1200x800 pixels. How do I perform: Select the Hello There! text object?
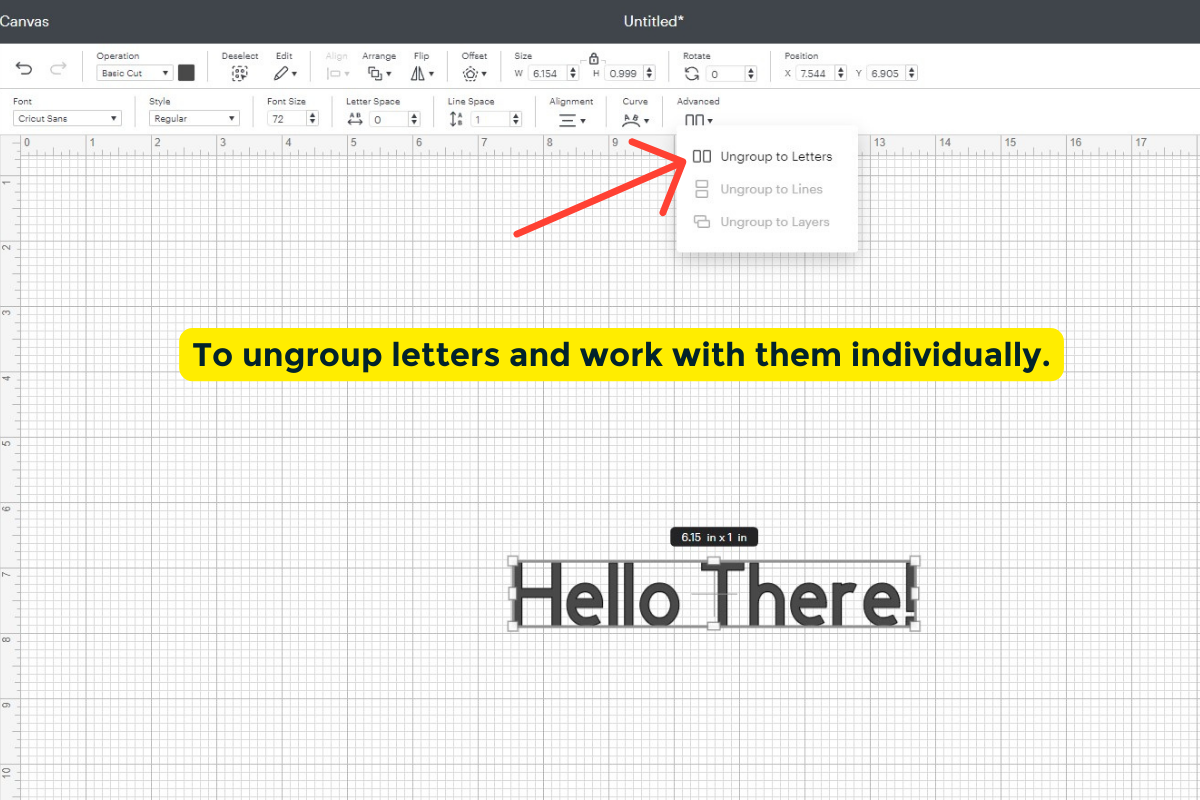coord(714,594)
